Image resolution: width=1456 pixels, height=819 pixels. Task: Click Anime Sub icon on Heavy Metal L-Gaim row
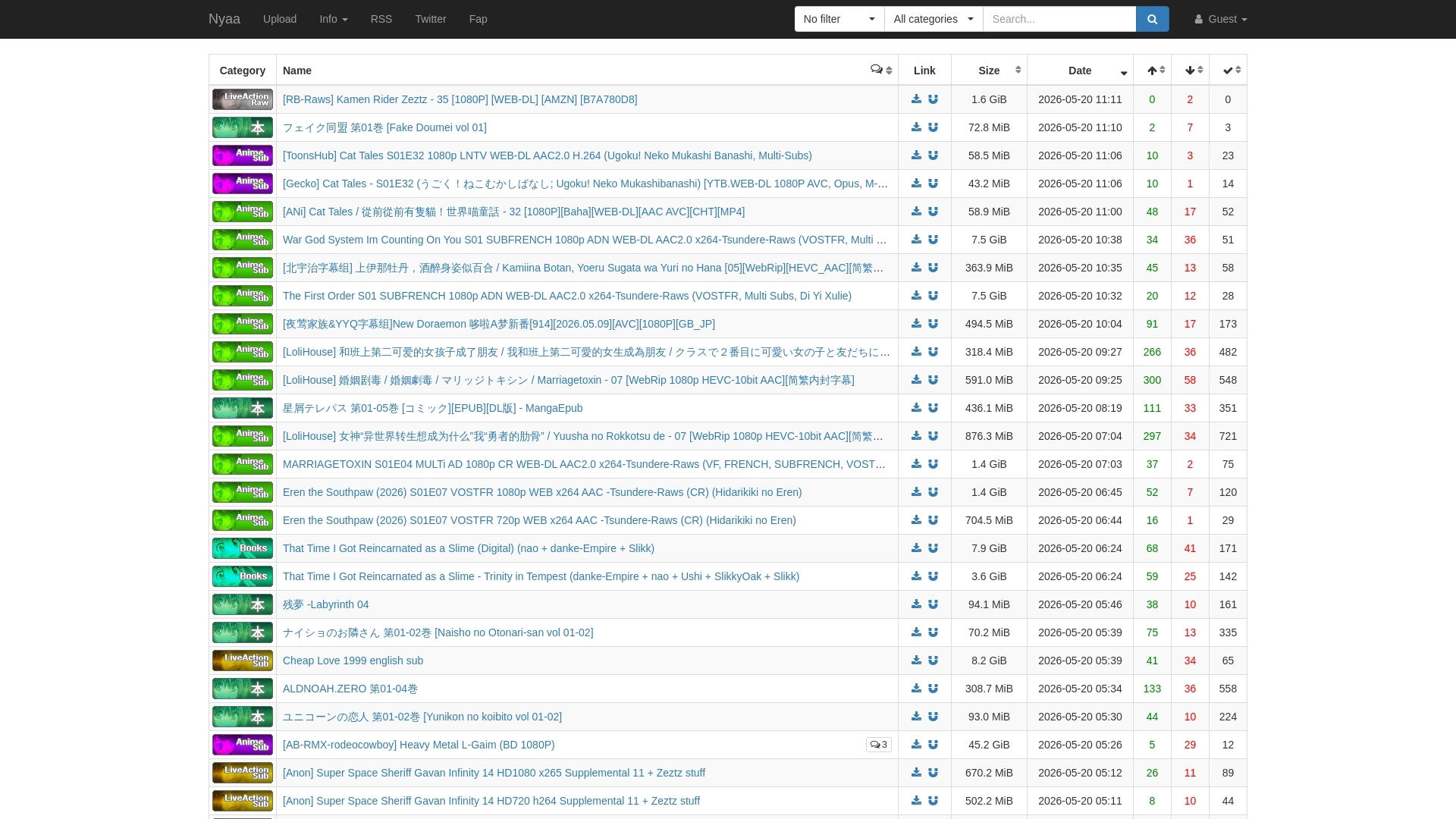click(x=243, y=745)
